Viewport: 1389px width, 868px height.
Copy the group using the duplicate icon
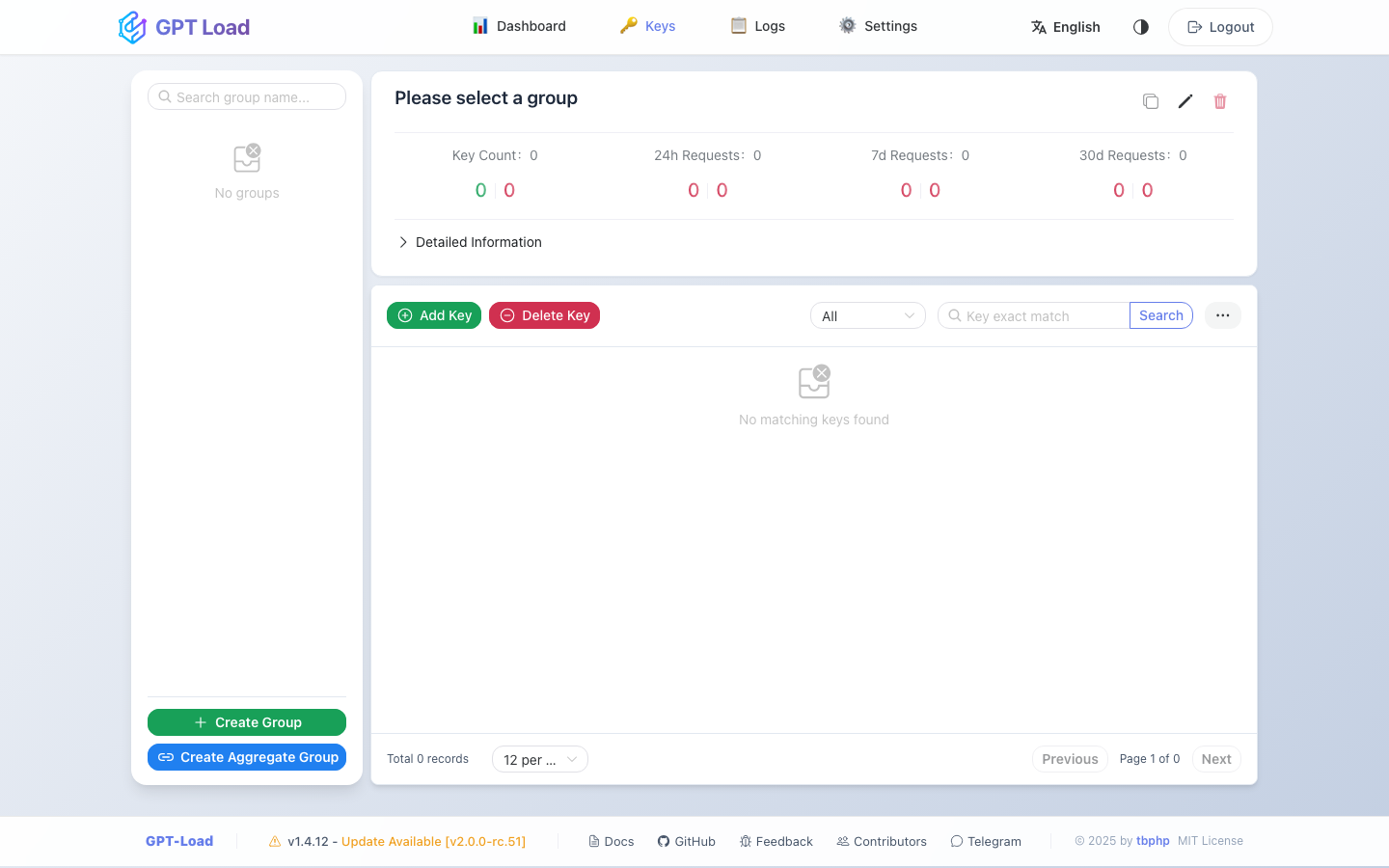pos(1151,101)
